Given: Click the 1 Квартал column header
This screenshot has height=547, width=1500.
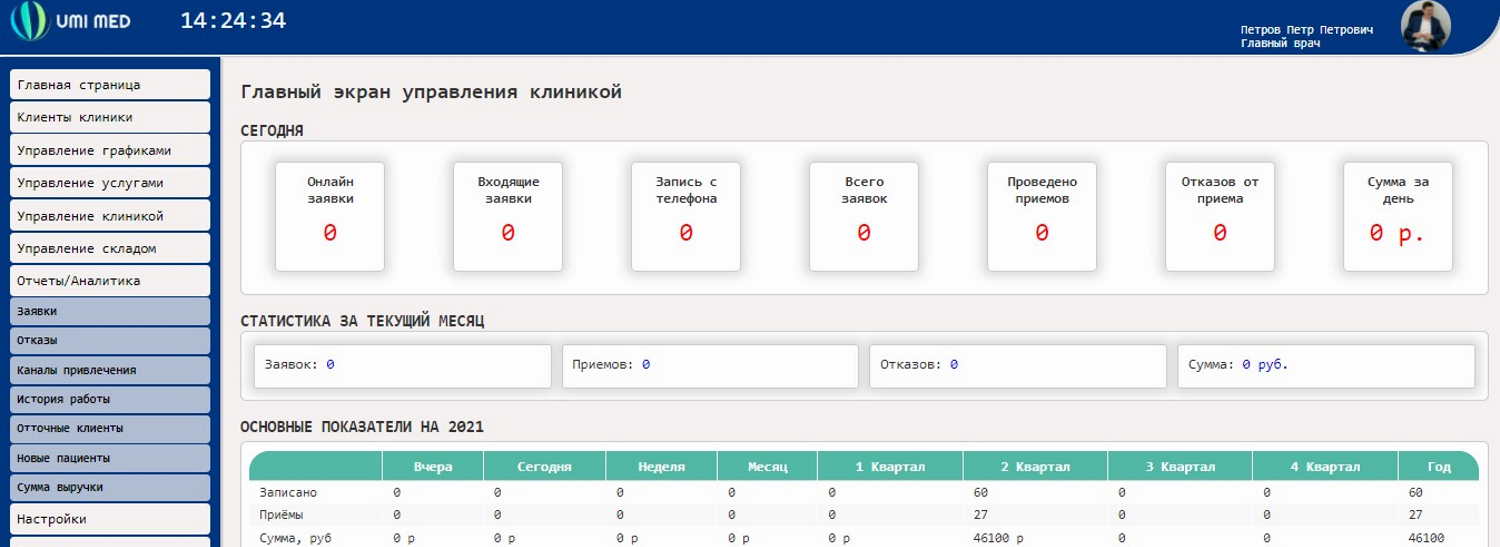Looking at the screenshot, I should (x=890, y=466).
